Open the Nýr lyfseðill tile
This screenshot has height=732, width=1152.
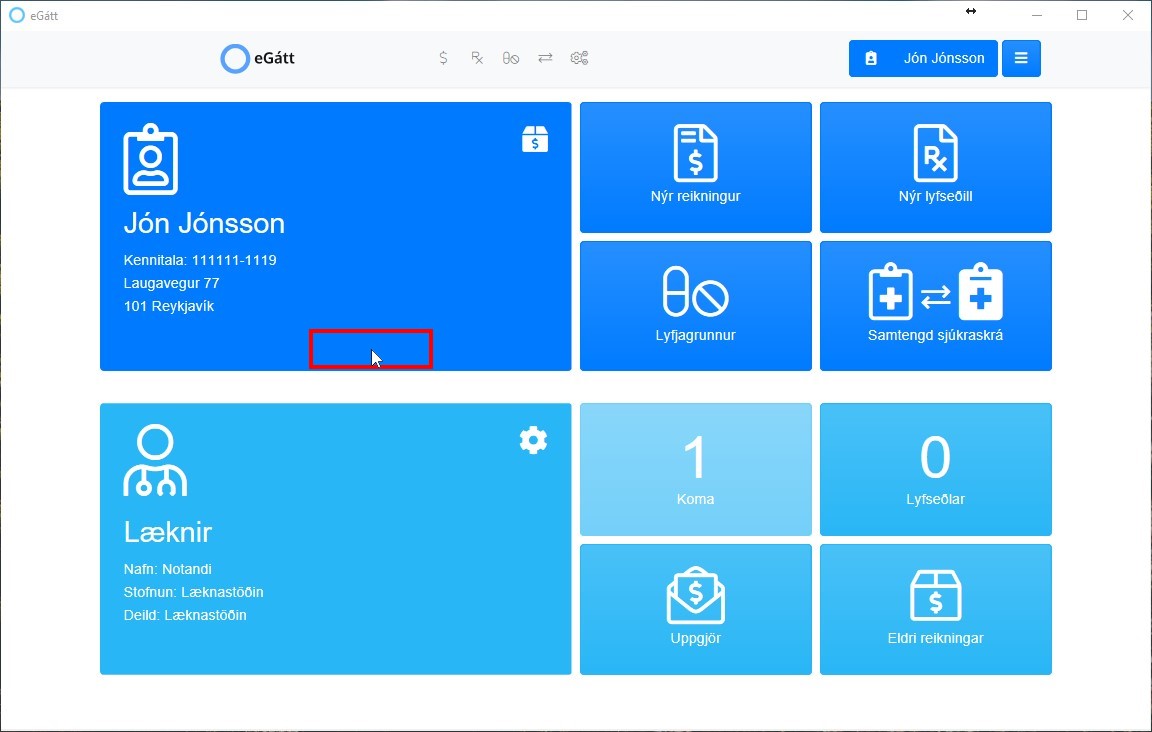[935, 167]
